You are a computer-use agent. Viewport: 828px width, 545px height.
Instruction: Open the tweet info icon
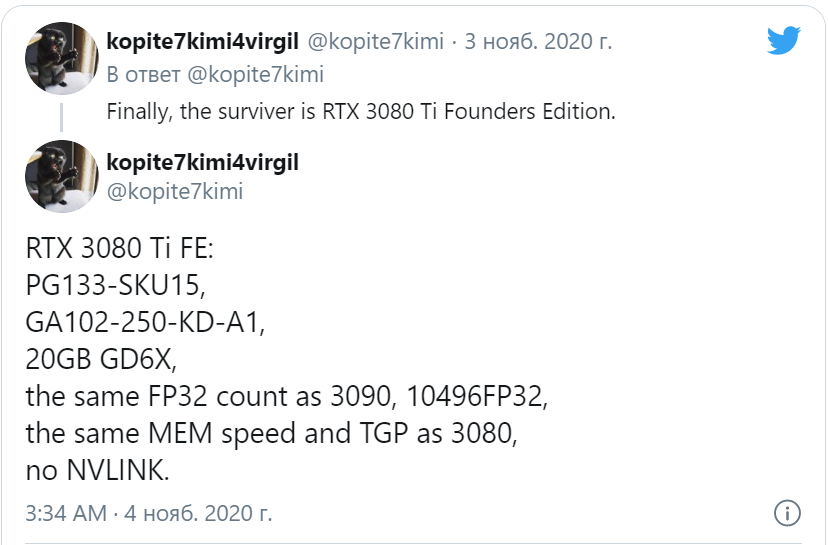point(788,513)
